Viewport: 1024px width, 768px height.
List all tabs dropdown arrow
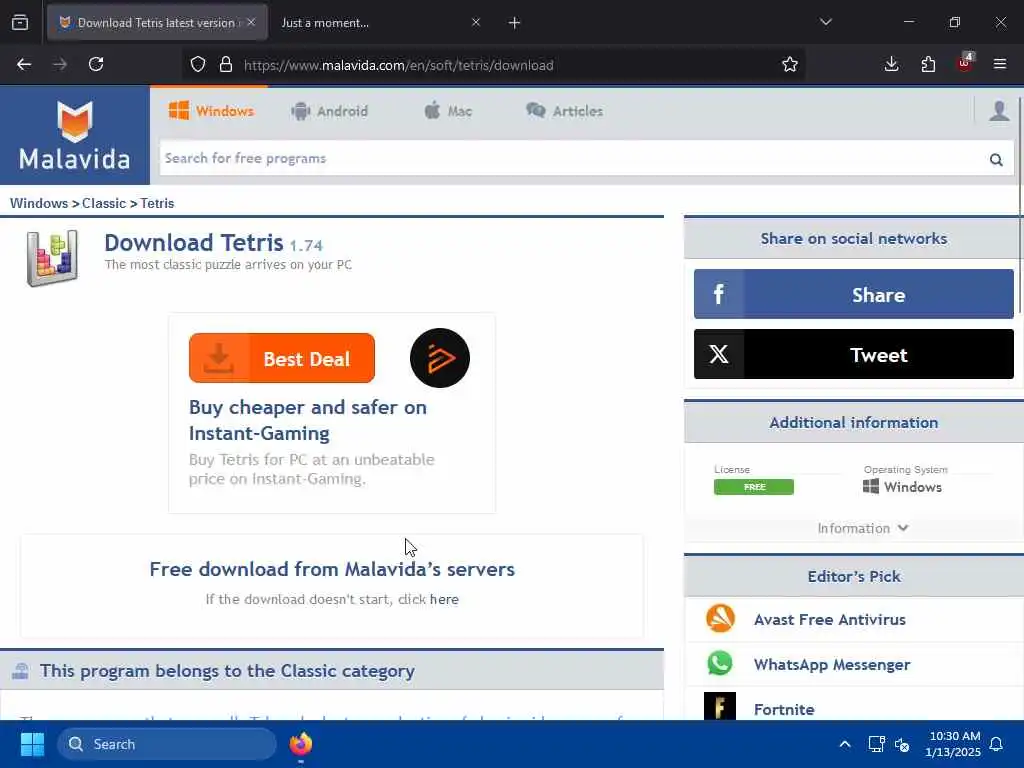tap(825, 22)
